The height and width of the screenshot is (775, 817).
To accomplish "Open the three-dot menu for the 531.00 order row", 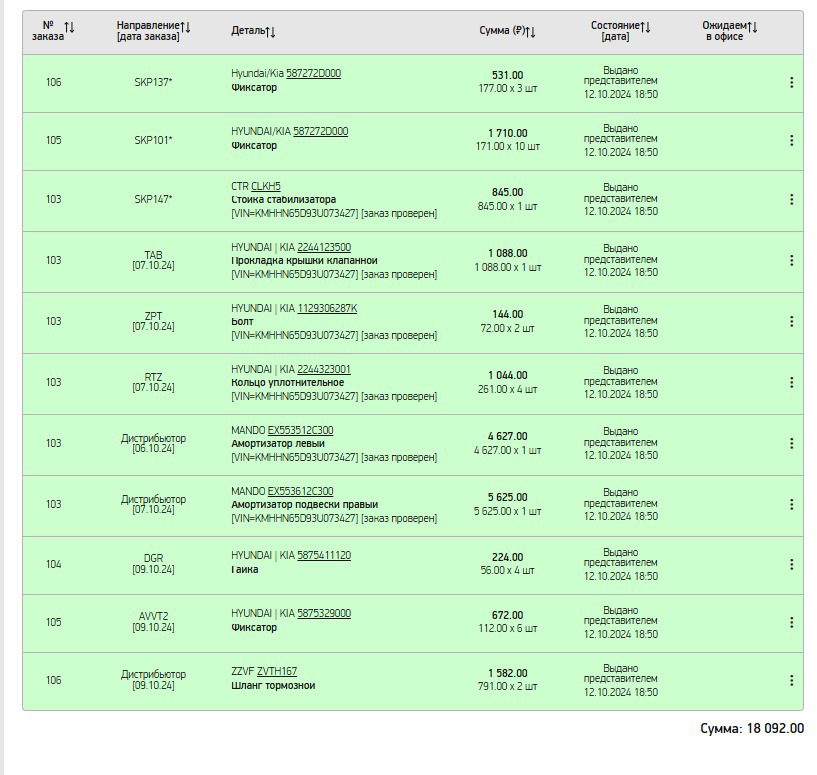I will pos(791,82).
